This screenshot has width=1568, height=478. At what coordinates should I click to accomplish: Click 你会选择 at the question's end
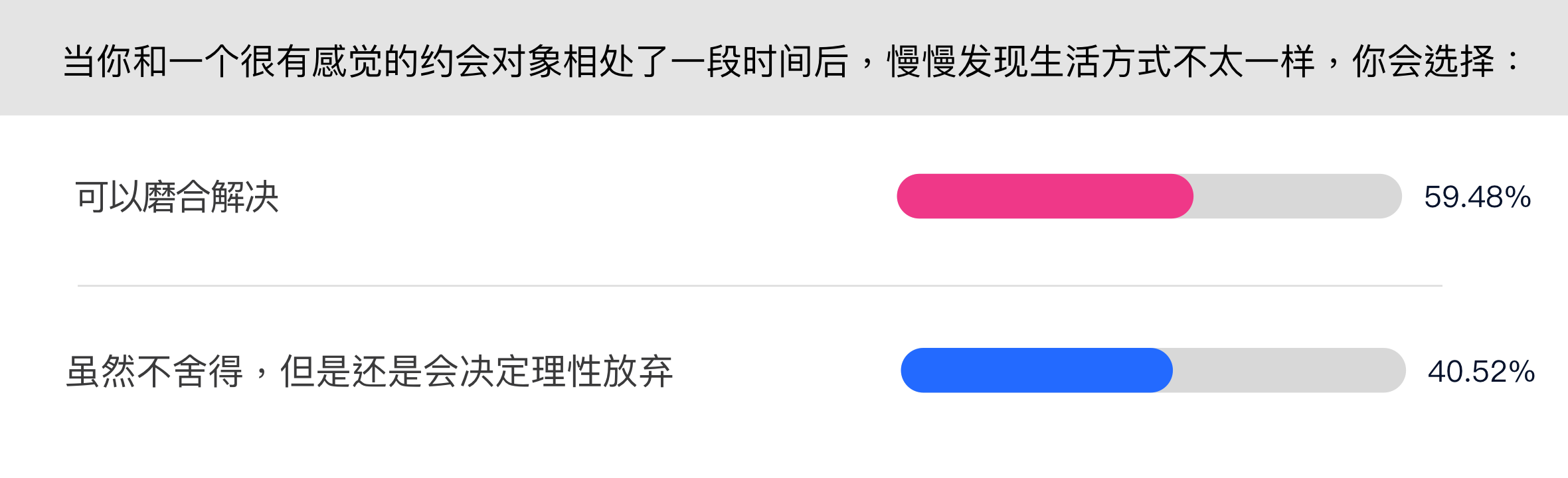[x=1423, y=62]
